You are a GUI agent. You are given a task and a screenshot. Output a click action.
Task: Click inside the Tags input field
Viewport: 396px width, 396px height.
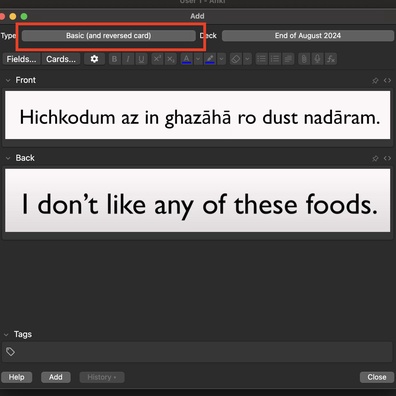[197, 352]
